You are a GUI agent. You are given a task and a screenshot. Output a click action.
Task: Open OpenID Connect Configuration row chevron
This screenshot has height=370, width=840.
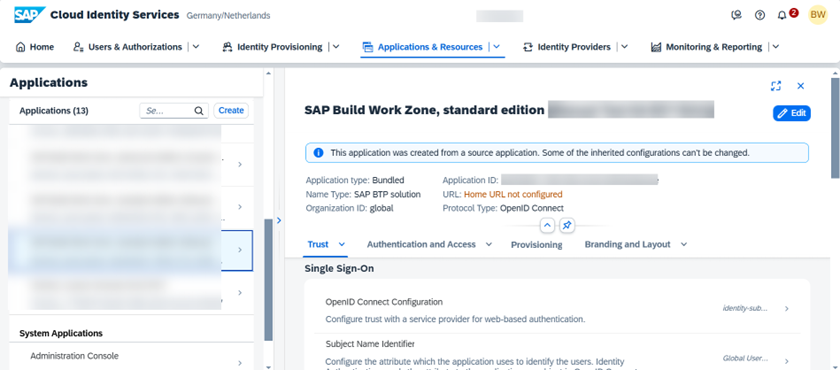point(786,309)
